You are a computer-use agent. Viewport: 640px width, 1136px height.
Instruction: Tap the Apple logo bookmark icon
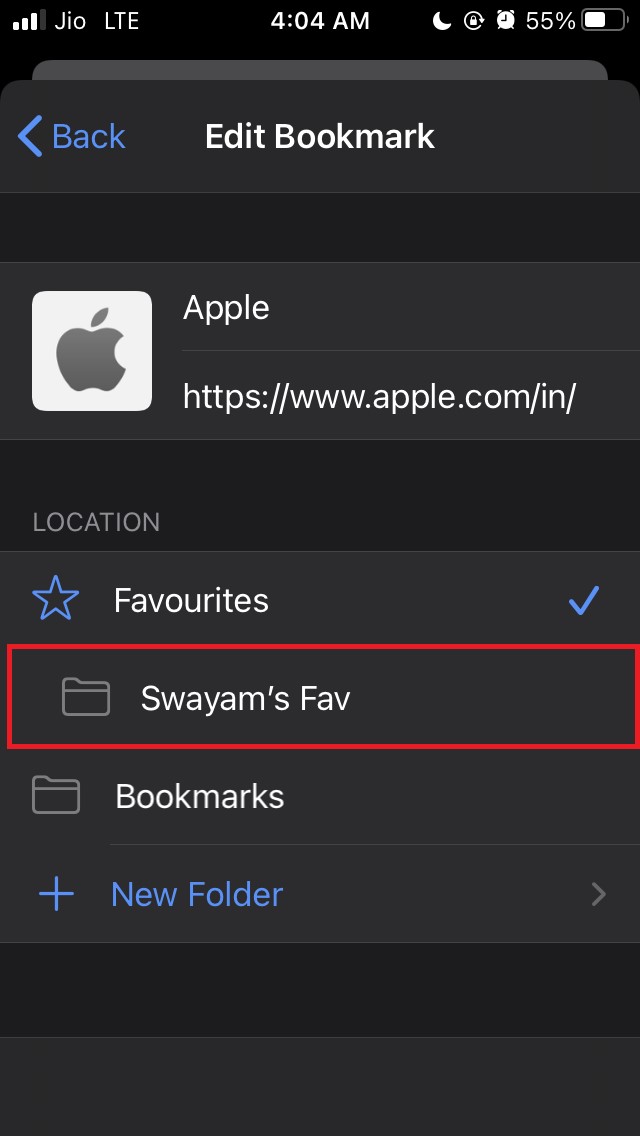(91, 350)
